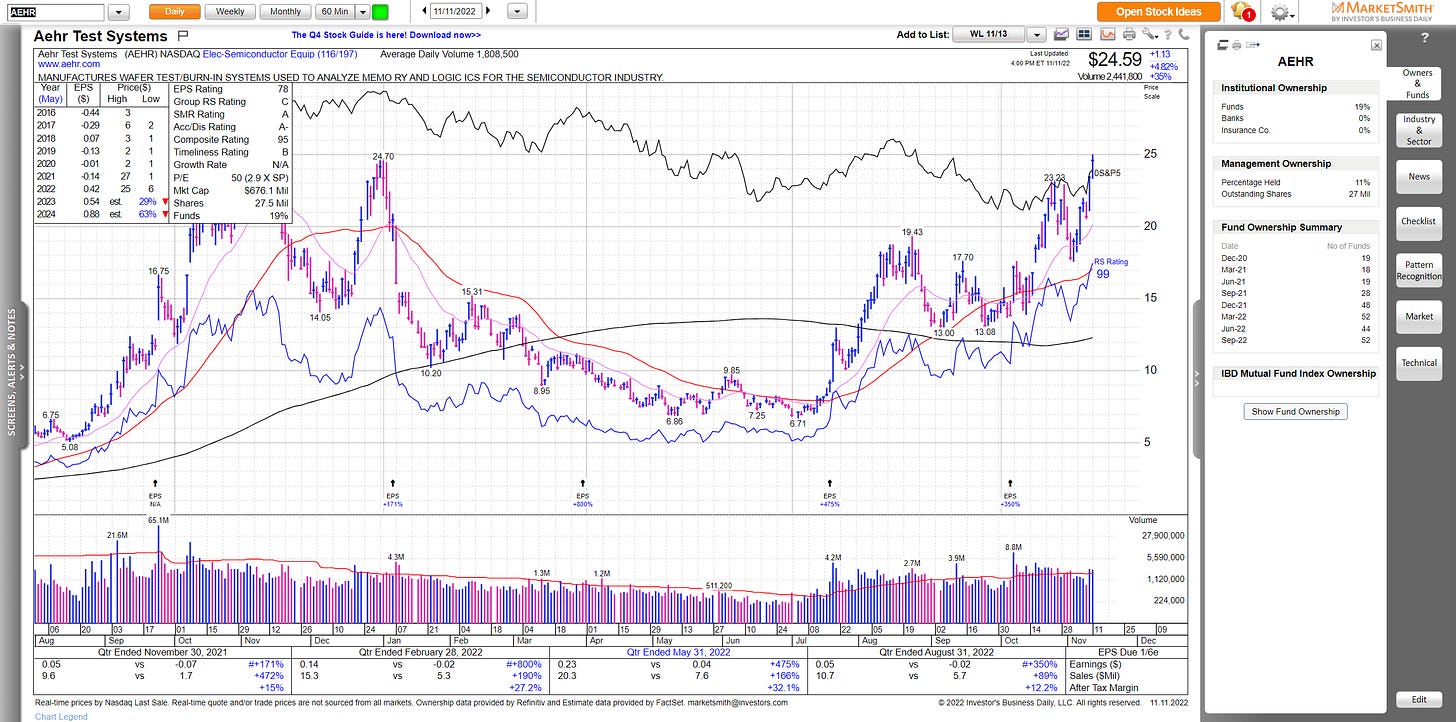Open the date options dropdown

517,12
